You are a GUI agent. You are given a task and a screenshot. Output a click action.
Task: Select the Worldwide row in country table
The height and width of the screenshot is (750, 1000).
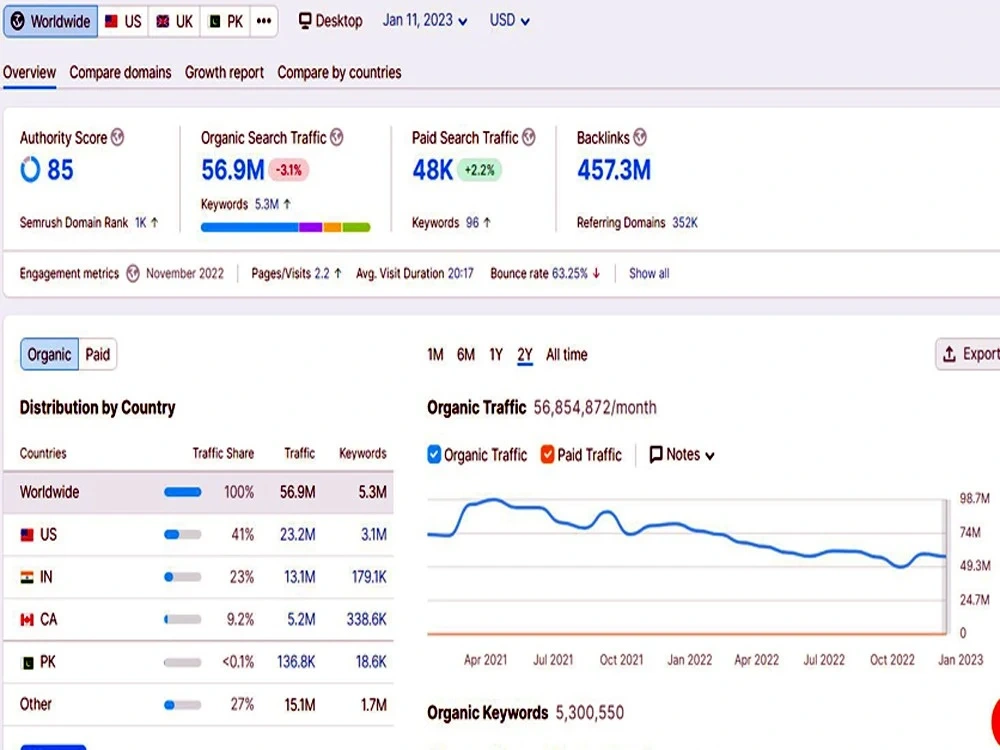click(198, 492)
